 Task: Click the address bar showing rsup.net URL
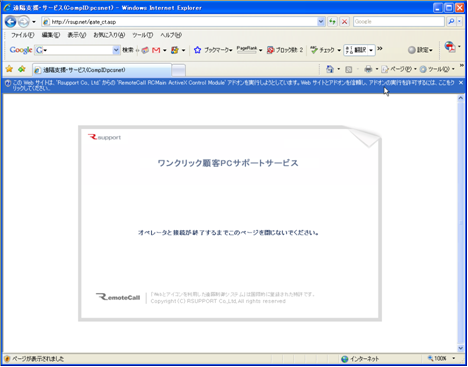180,22
